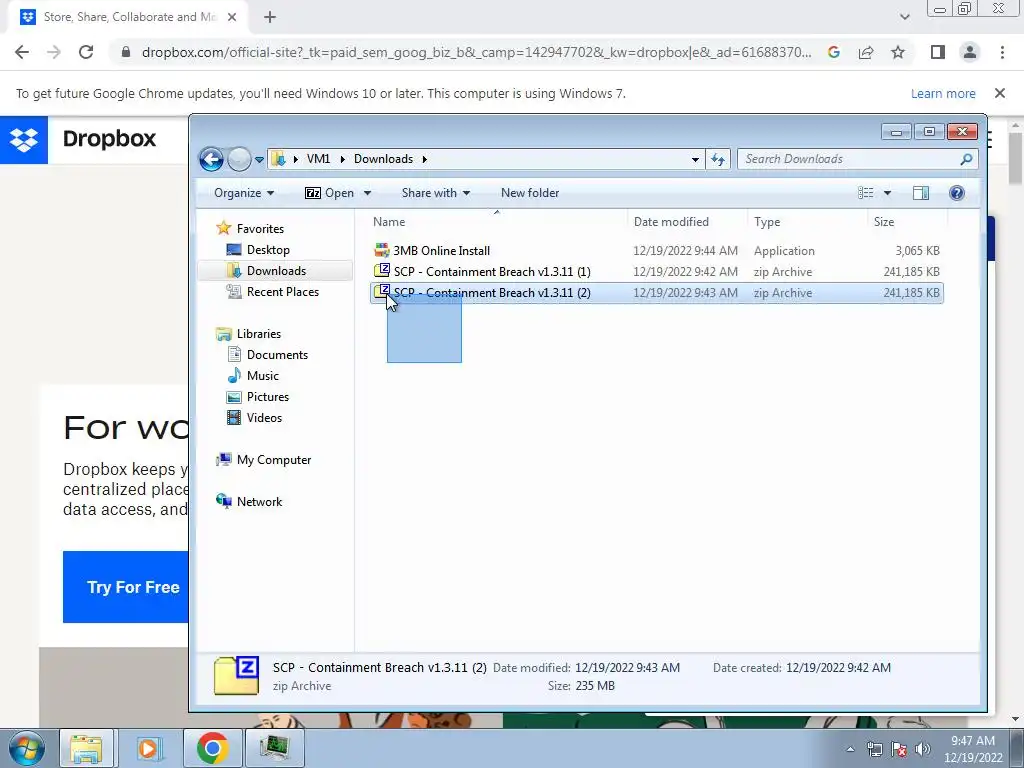1024x768 pixels.
Task: Sort files by Type column
Action: [x=767, y=222]
